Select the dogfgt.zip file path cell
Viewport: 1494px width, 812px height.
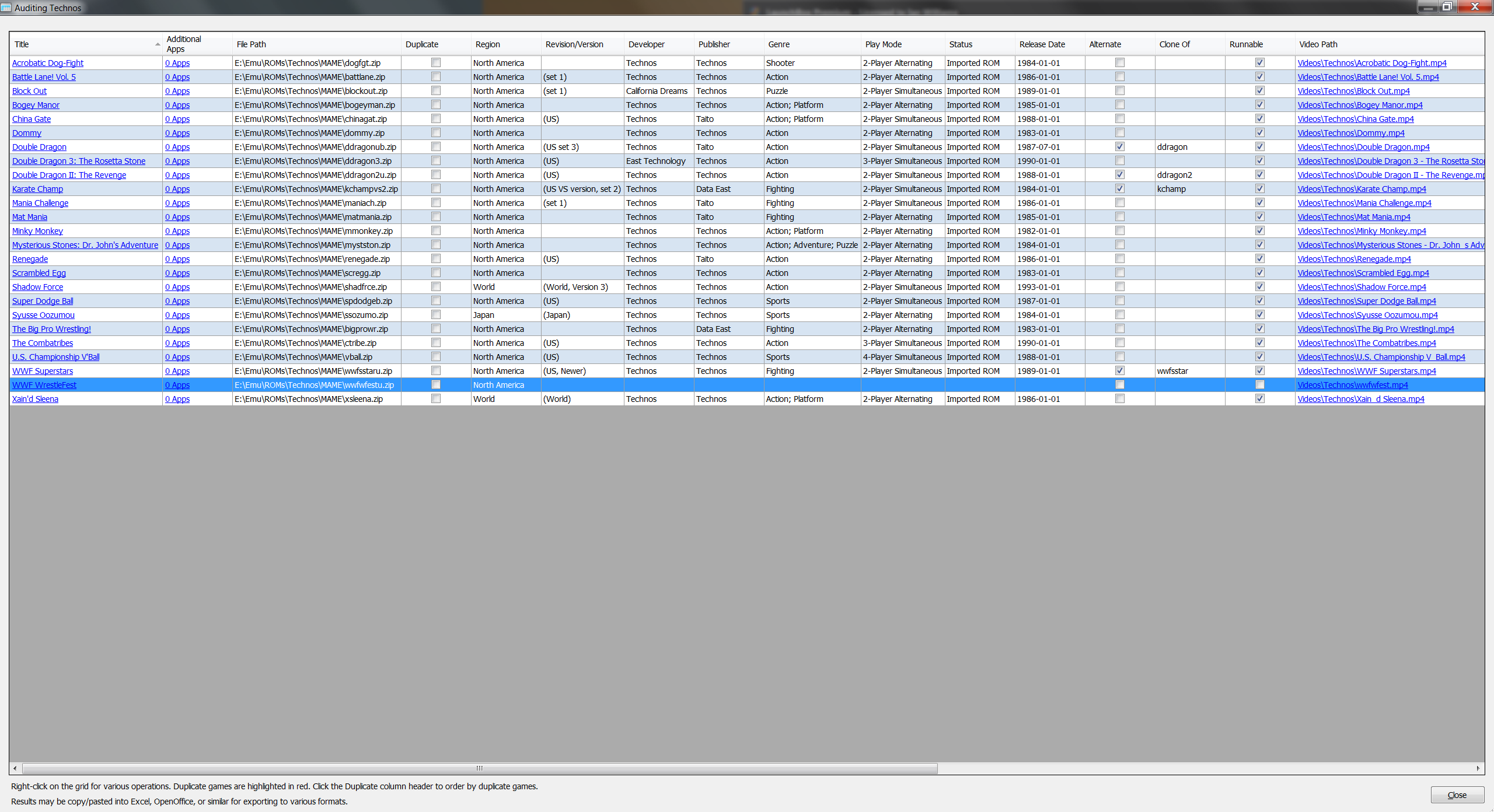click(317, 63)
